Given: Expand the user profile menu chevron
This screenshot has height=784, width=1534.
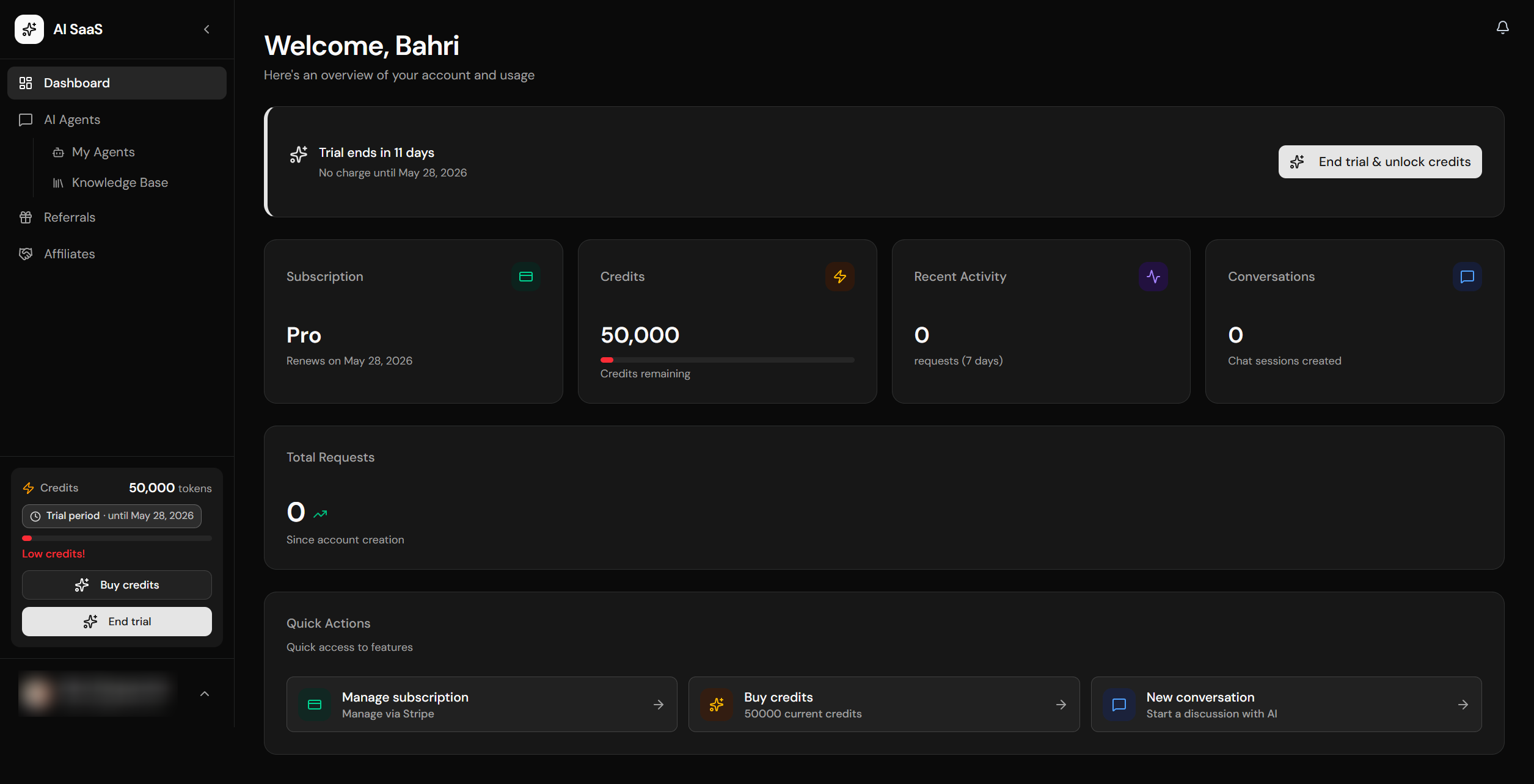Looking at the screenshot, I should 205,694.
